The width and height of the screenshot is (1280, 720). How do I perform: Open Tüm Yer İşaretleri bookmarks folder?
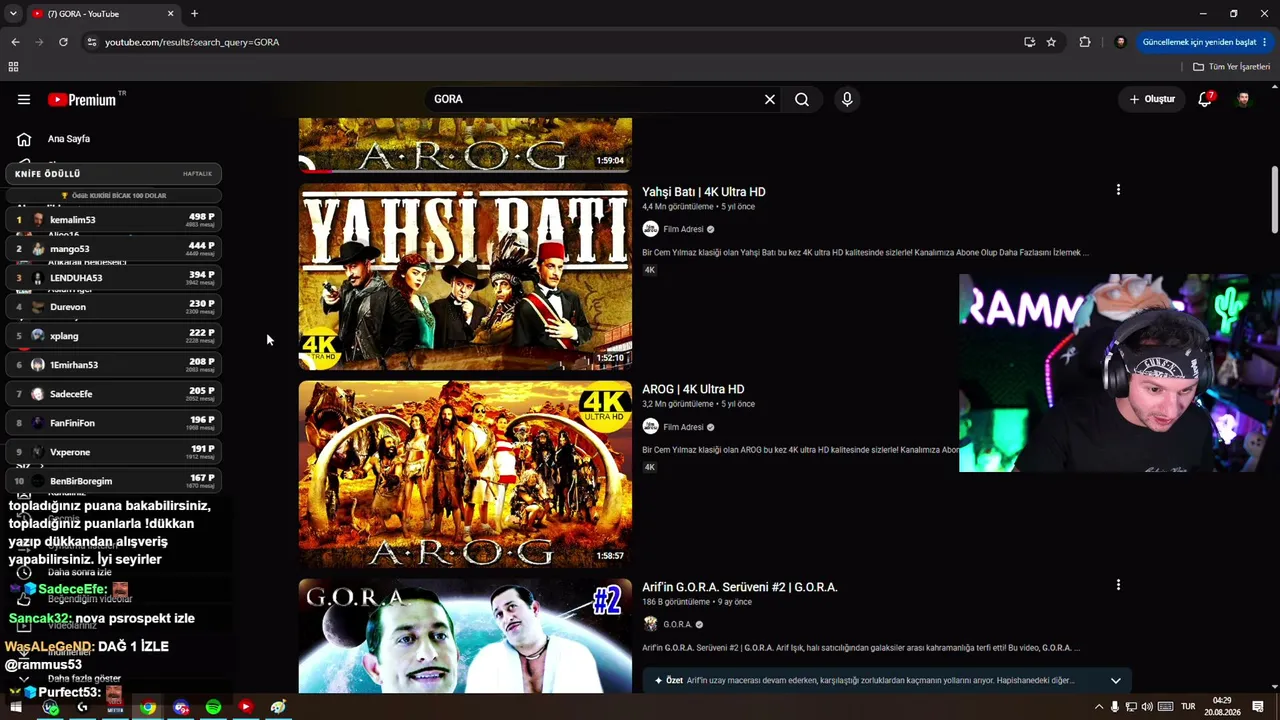(1231, 67)
